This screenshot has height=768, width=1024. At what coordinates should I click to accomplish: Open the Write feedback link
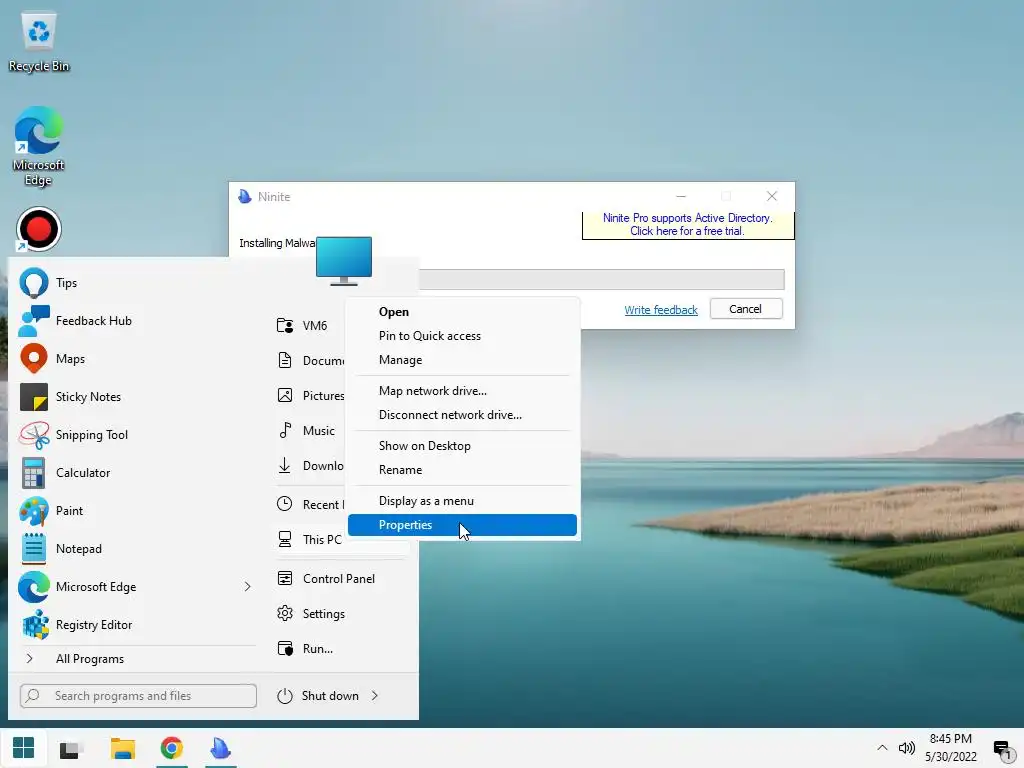click(x=661, y=310)
